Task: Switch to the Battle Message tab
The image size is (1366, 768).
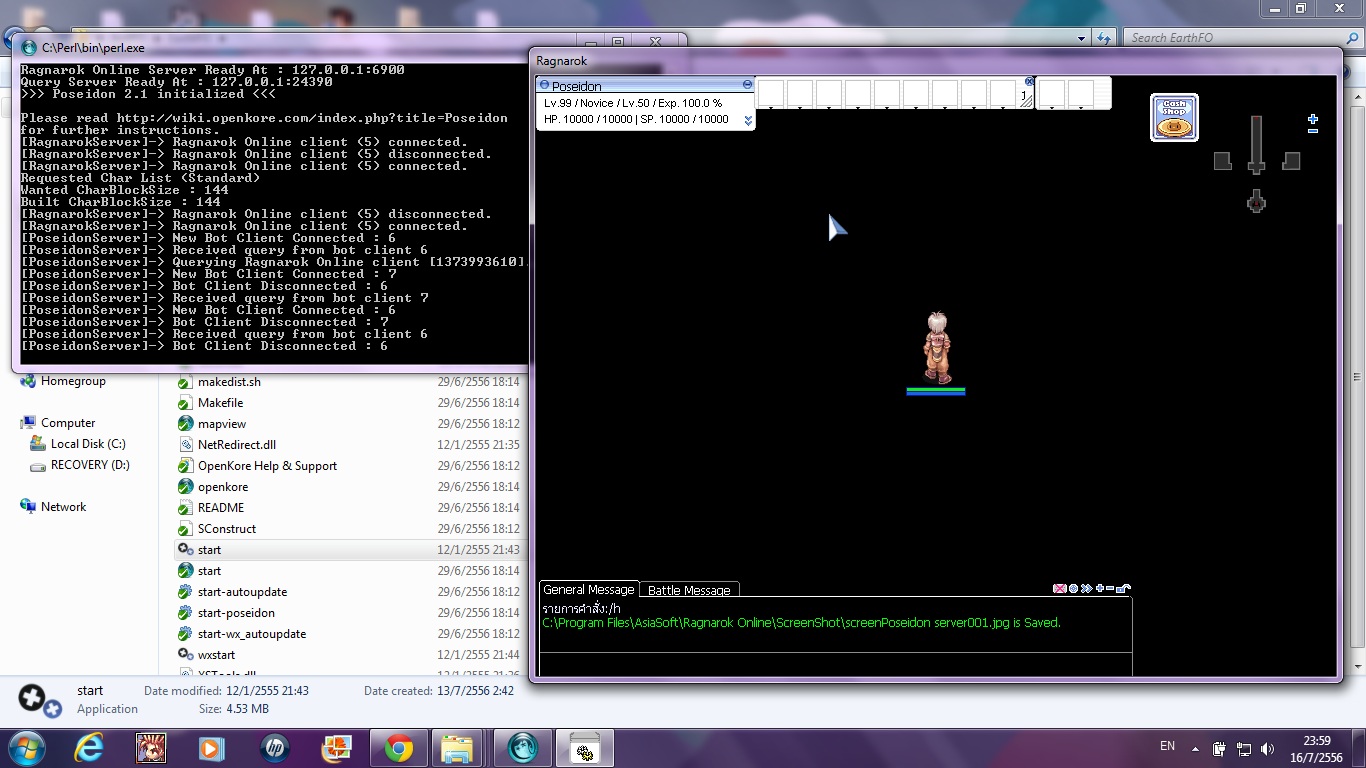Action: tap(689, 590)
